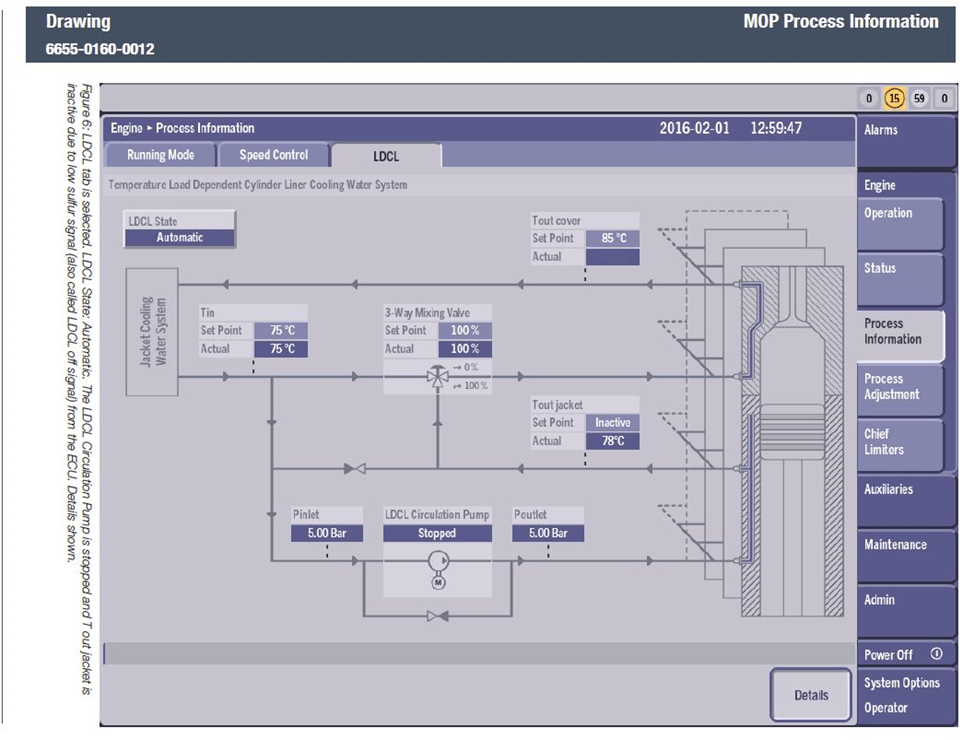Screen dimensions: 975x740
Task: Select the Tin Set Point 75 °C field
Action: coord(280,330)
